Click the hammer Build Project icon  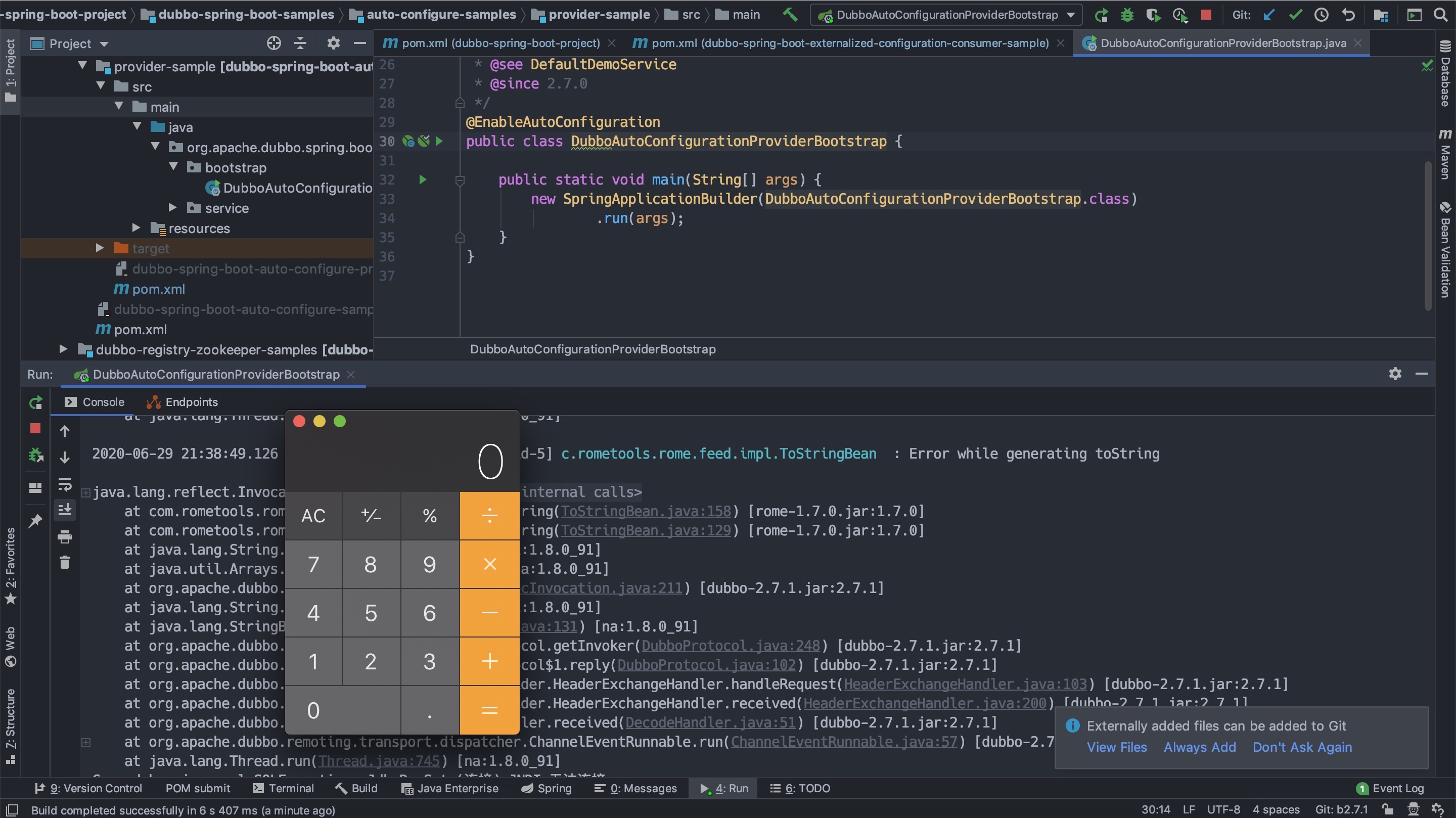[790, 15]
